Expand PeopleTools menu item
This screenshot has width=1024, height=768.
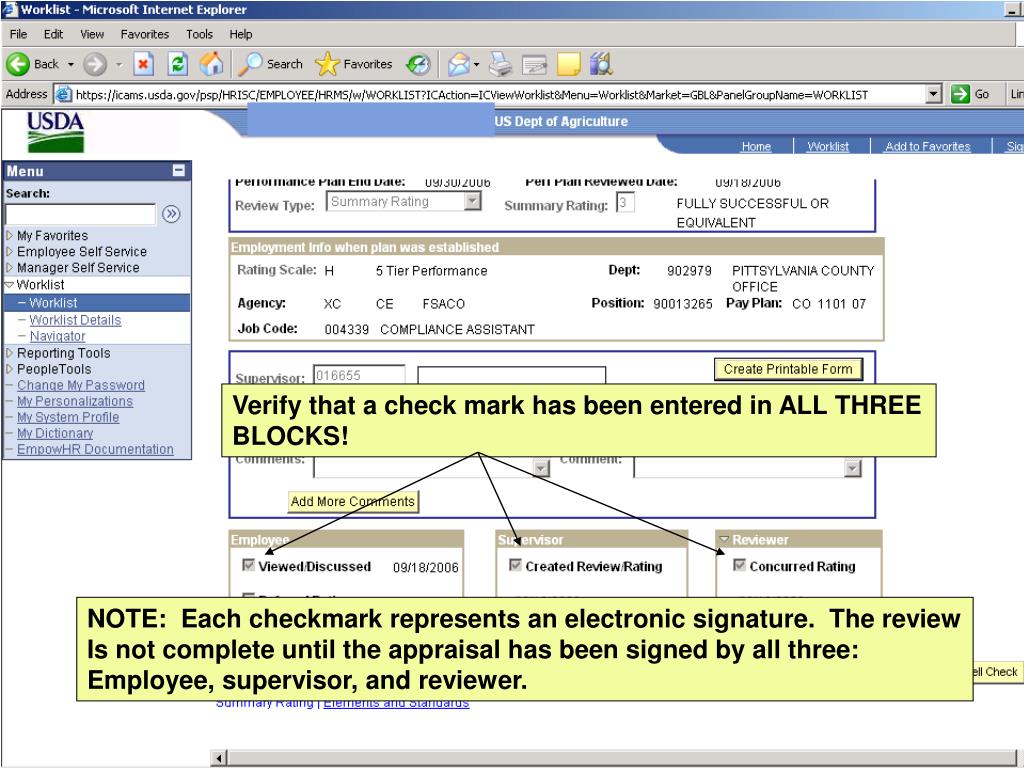(9, 368)
